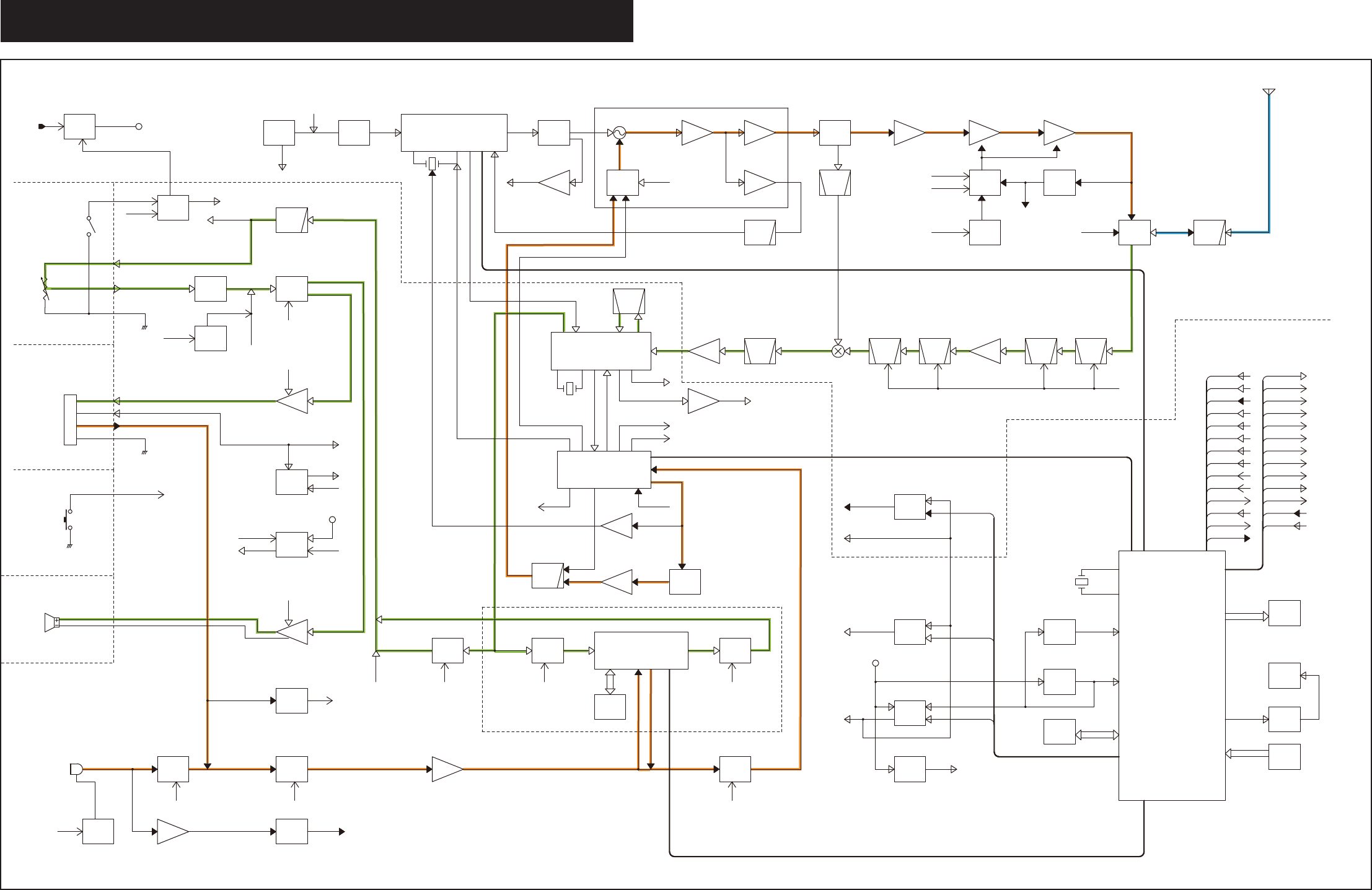Select the blue line running down from the antenna

[1269, 164]
